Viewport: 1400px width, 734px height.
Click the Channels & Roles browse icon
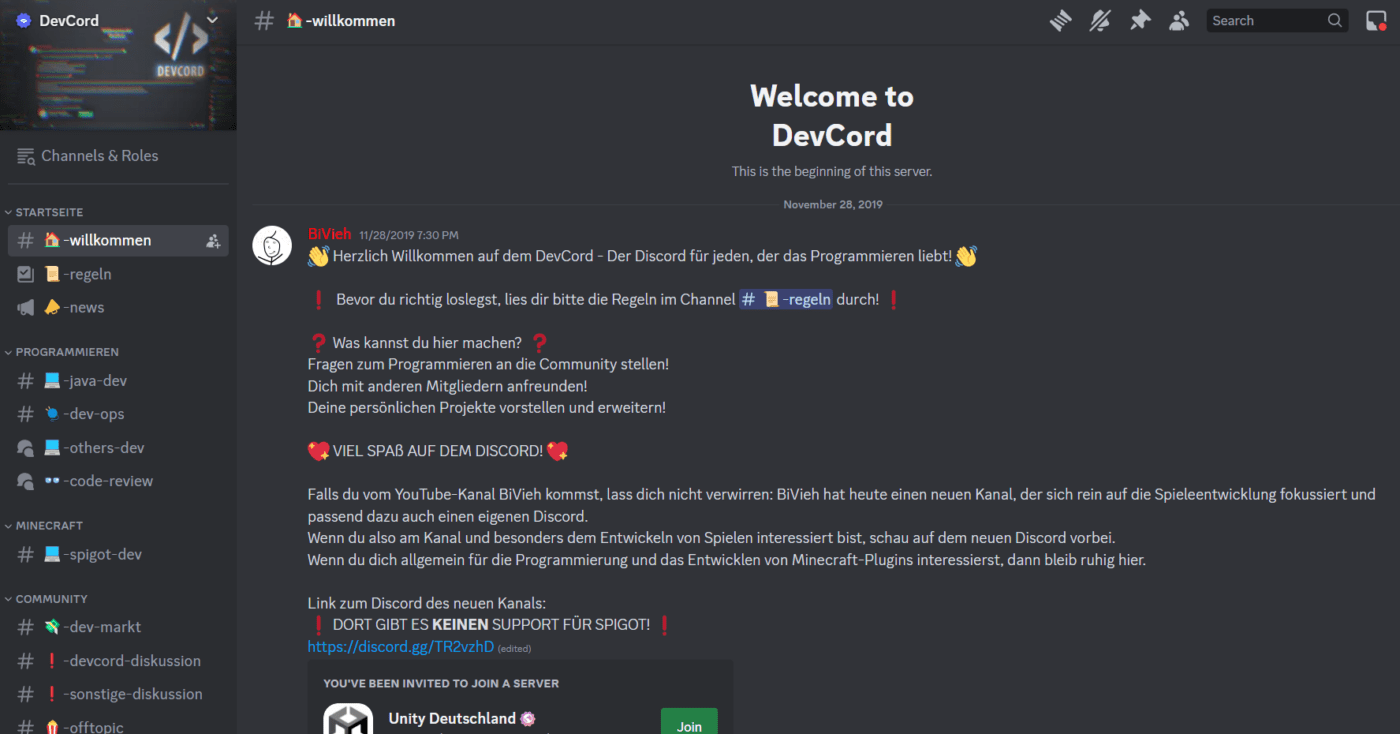point(26,156)
